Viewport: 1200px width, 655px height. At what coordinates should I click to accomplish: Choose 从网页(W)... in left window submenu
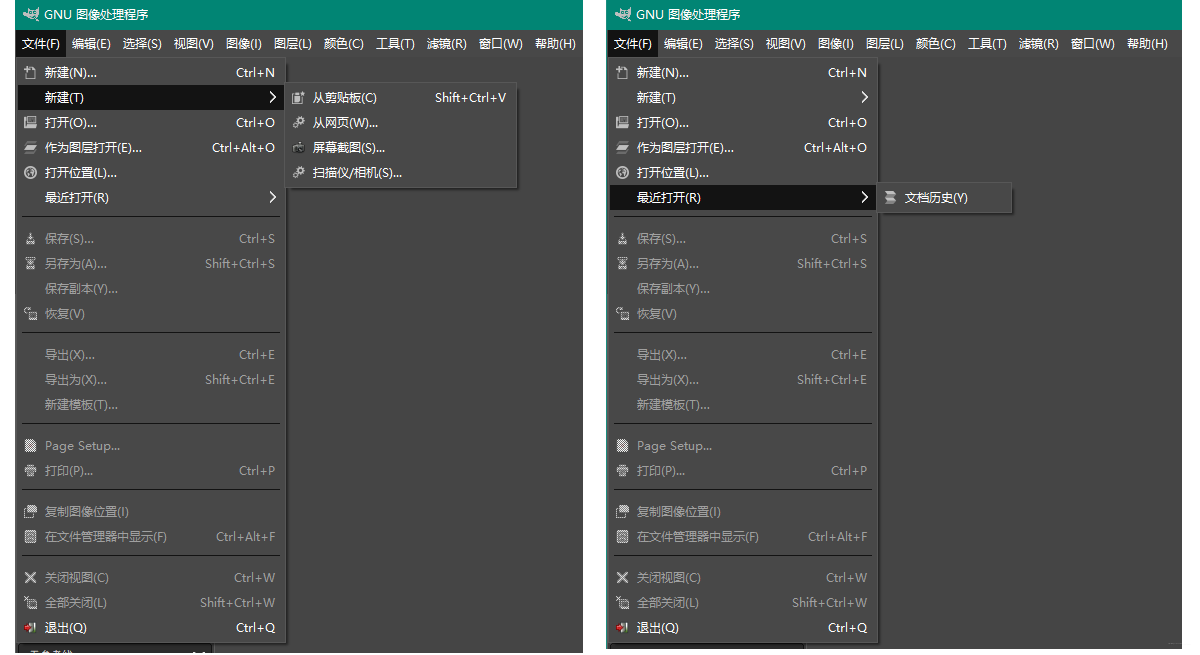tap(401, 122)
